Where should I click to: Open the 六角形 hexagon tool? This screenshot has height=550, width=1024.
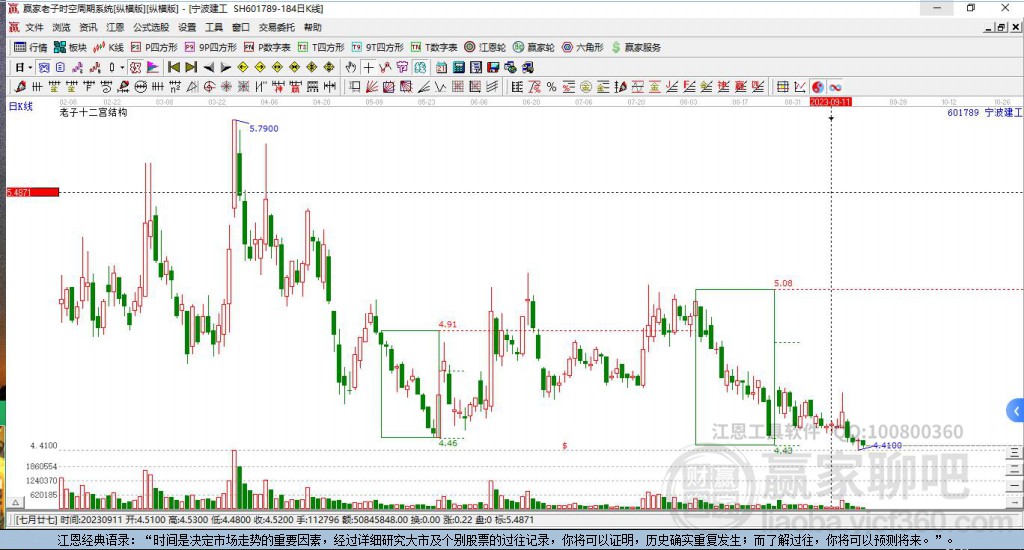point(583,47)
